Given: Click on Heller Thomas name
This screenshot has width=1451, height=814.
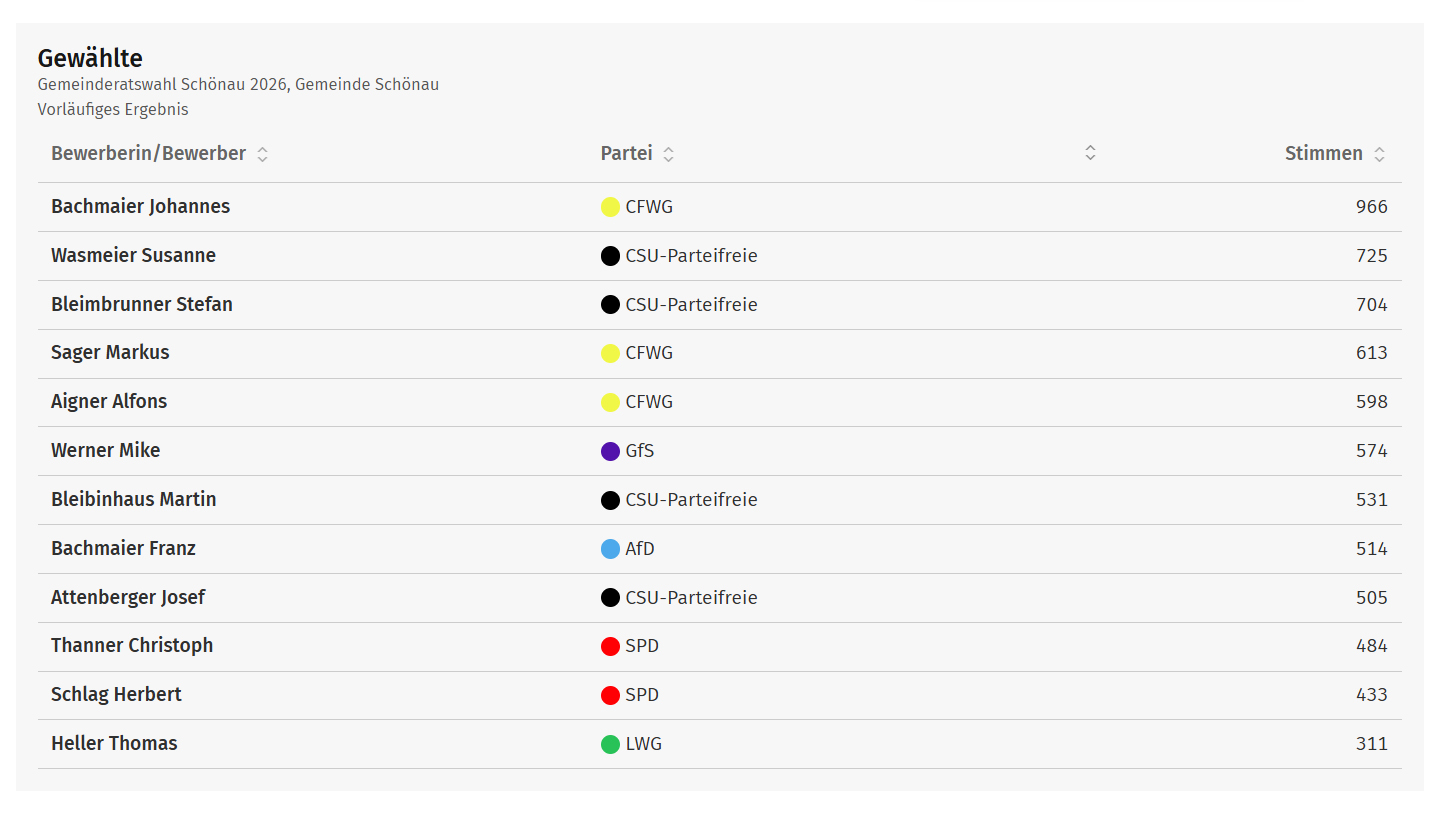Looking at the screenshot, I should pyautogui.click(x=114, y=744).
